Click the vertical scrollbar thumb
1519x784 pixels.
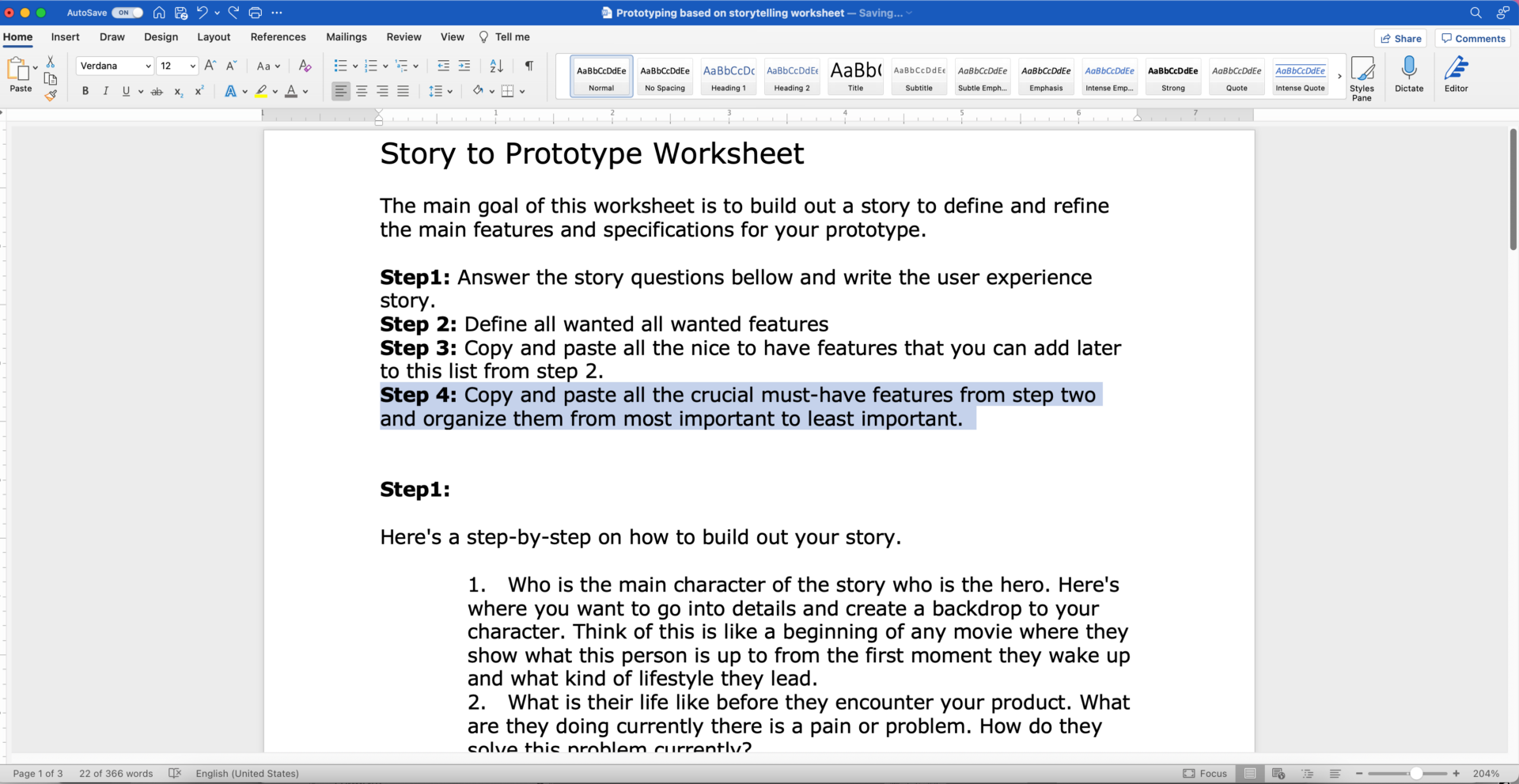(x=1513, y=190)
